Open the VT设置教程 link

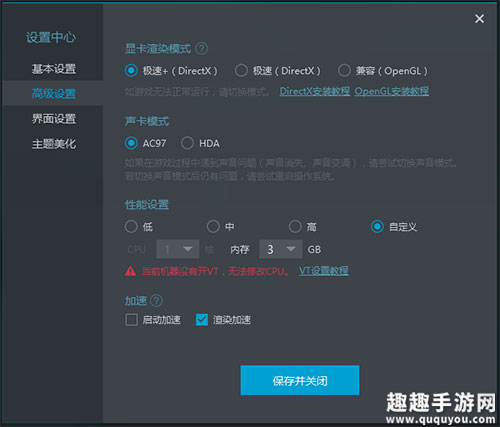point(324,271)
